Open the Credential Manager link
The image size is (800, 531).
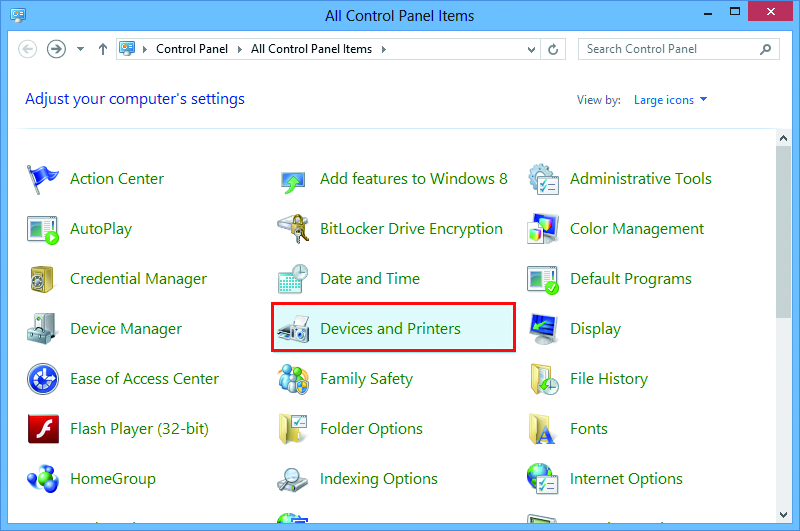pos(138,279)
